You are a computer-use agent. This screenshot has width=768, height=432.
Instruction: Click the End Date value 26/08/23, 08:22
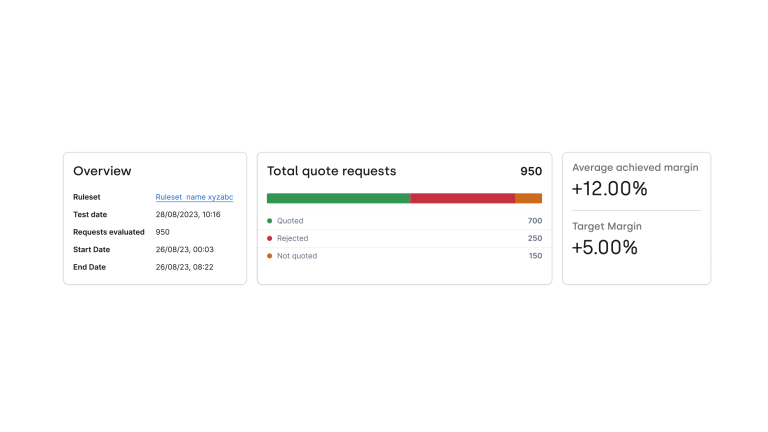(185, 267)
